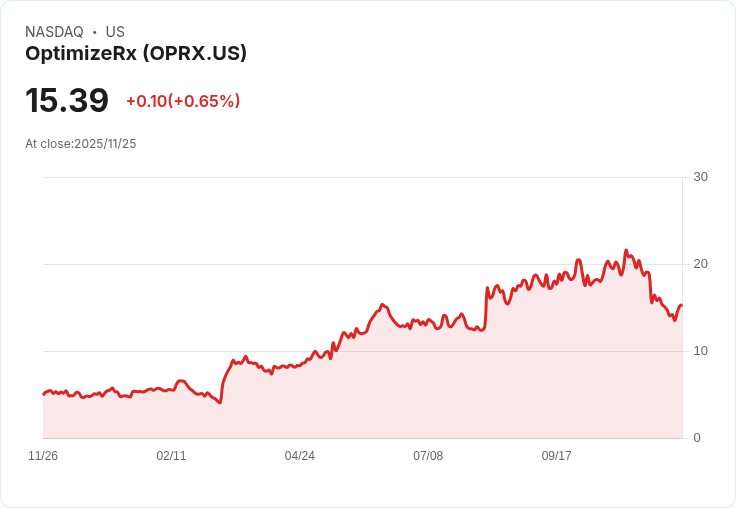Open the OptimizeRx (OPRX.US) stock title
The width and height of the screenshot is (736, 508).
coord(136,54)
